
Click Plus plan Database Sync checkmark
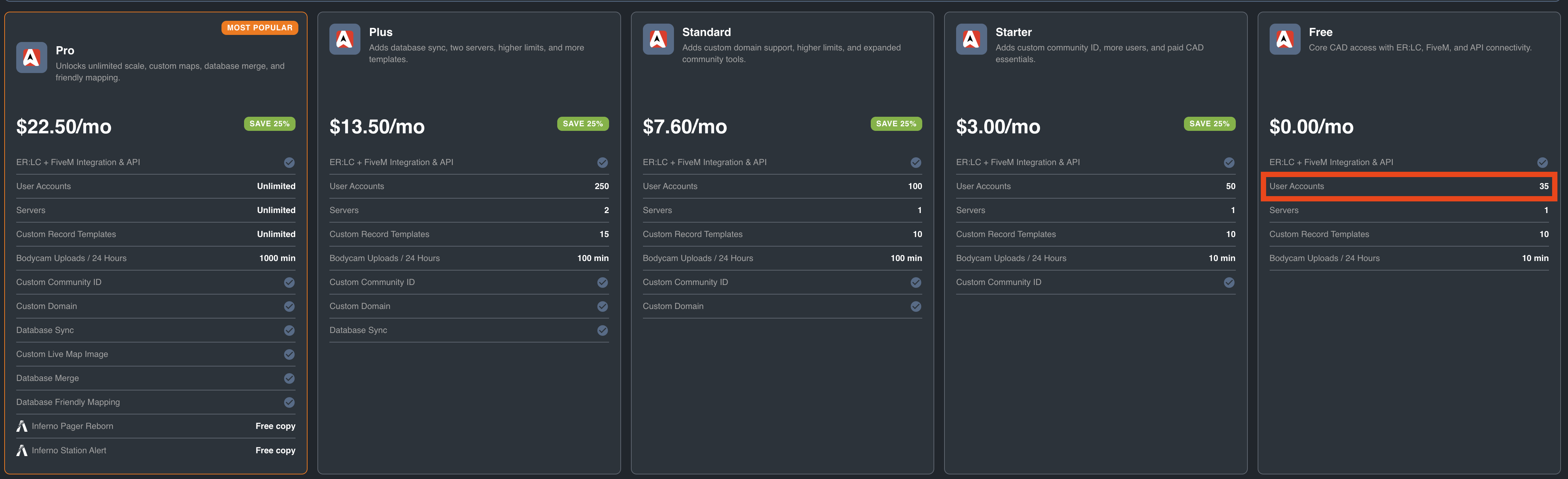pos(603,331)
